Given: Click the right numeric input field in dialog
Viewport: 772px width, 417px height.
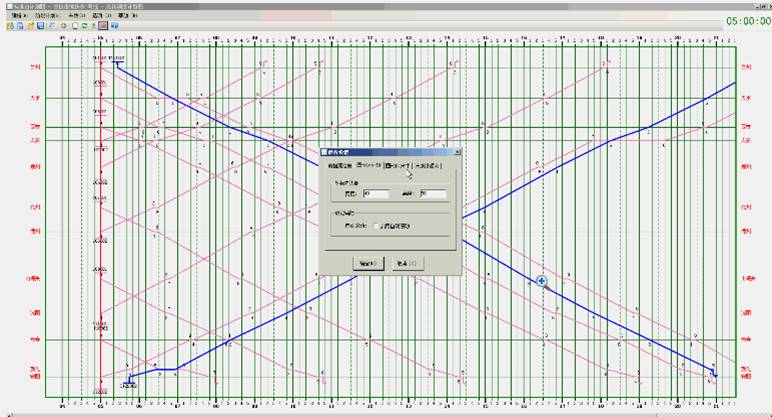Looking at the screenshot, I should click(434, 194).
